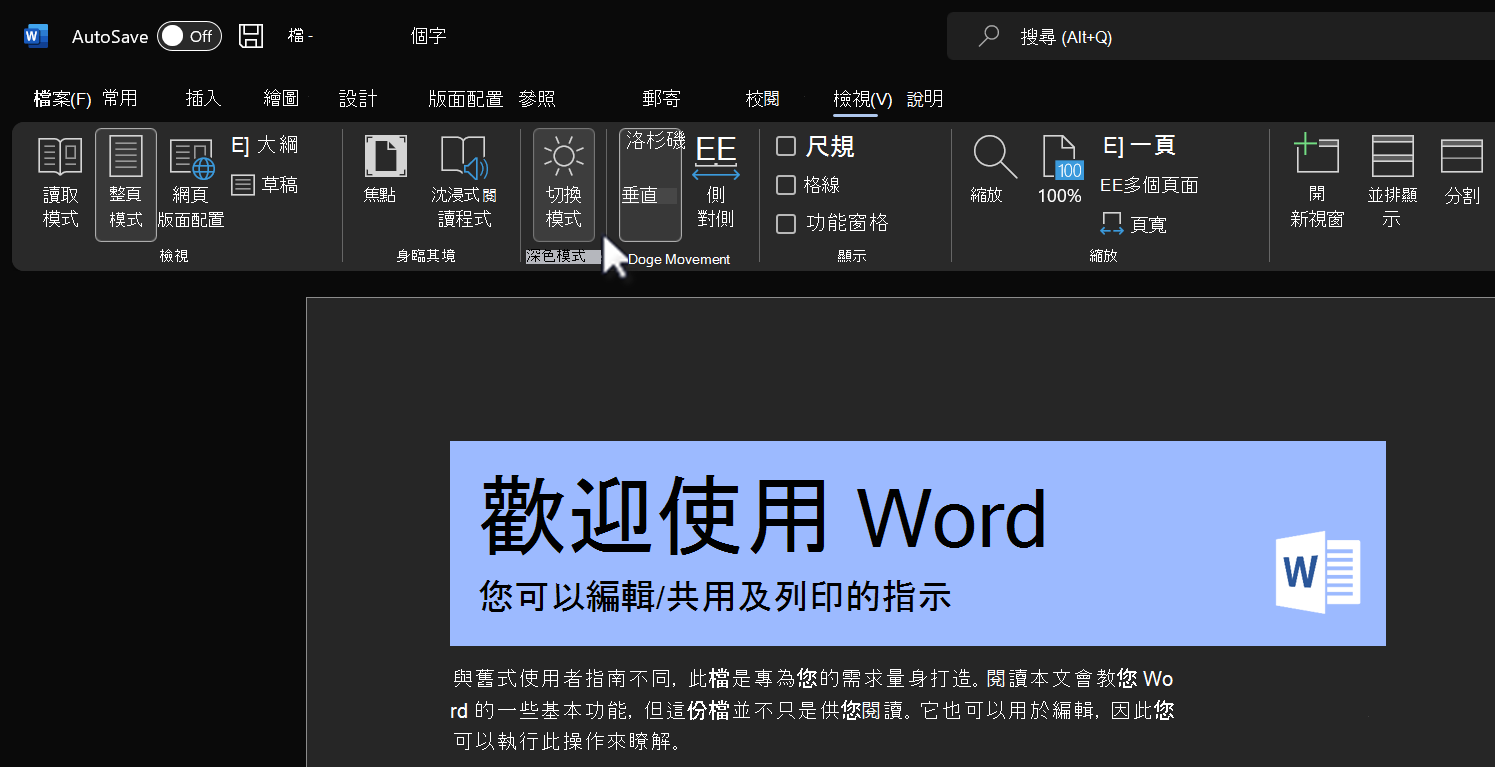Image resolution: width=1495 pixels, height=767 pixels.
Task: Select 整頁模式 print layout view
Action: point(126,184)
